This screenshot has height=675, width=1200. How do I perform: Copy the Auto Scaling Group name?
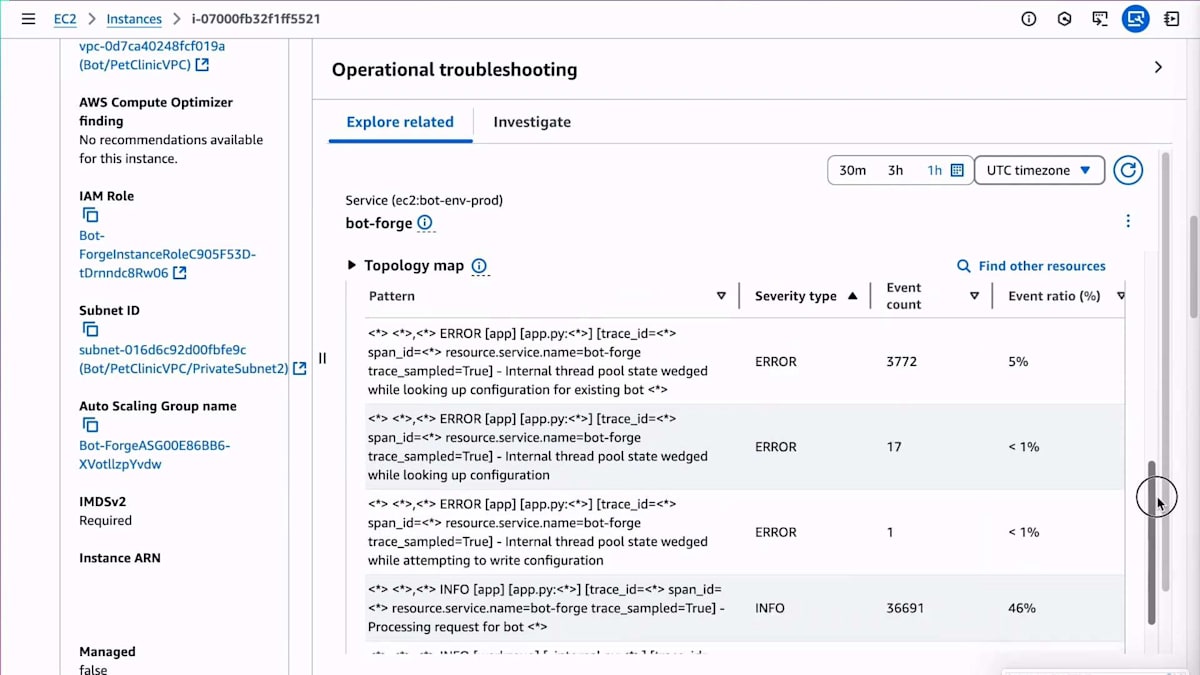point(90,425)
